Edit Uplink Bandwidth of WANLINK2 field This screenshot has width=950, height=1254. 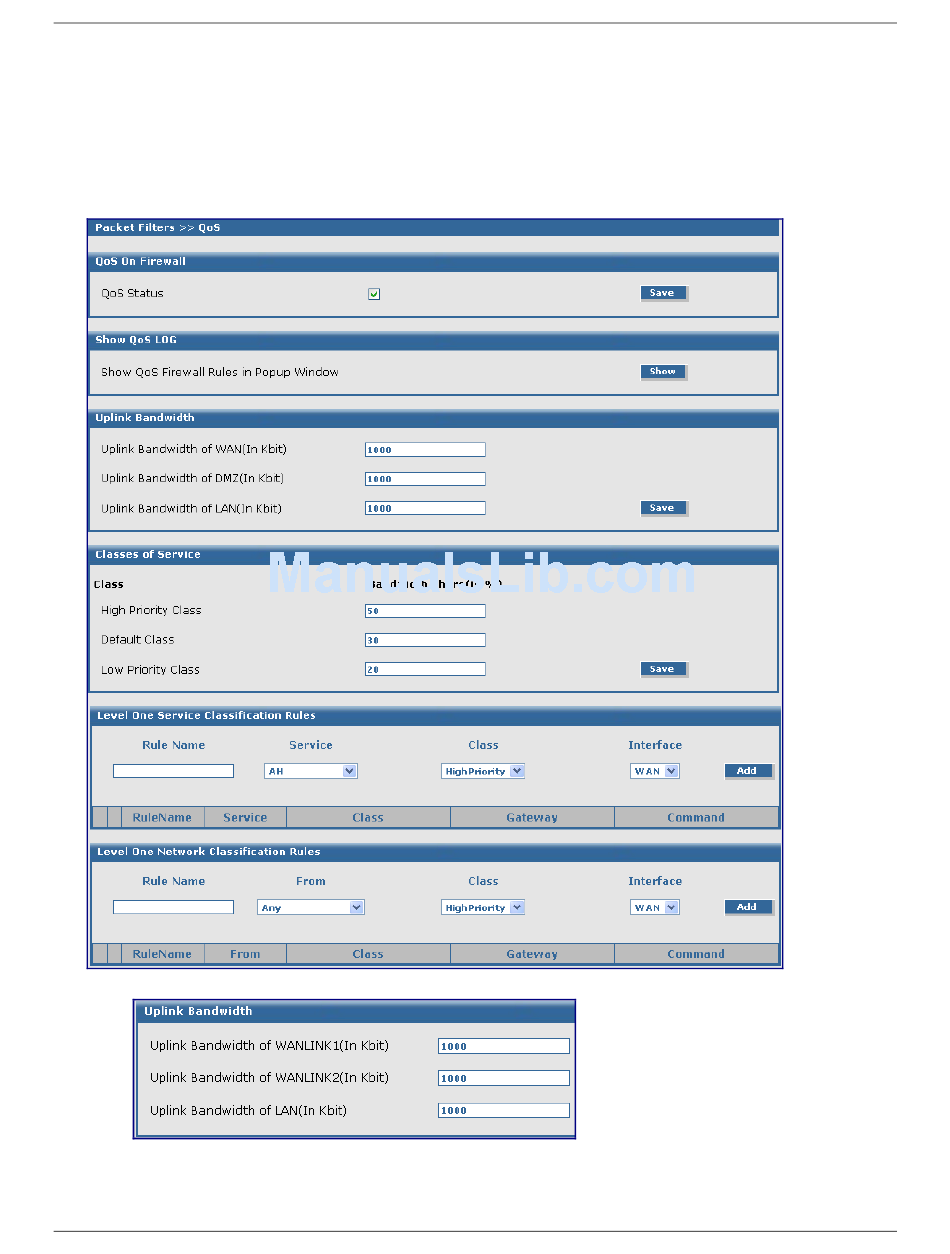click(504, 1078)
